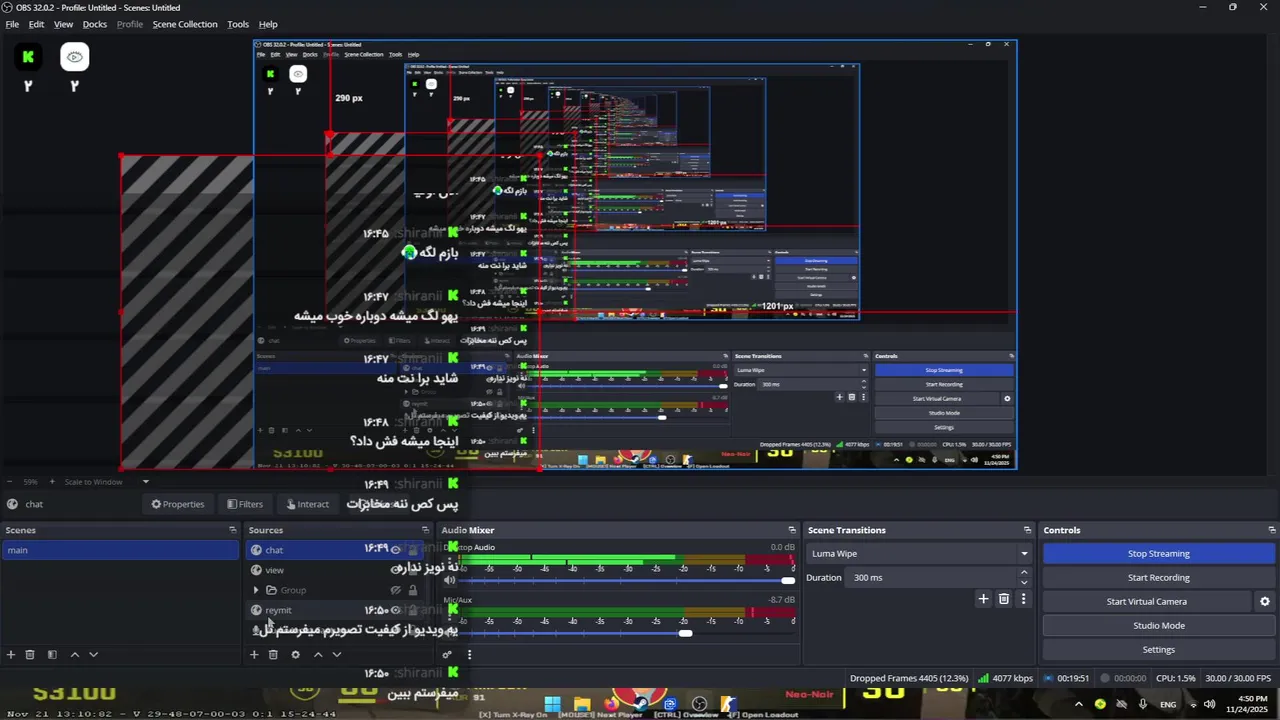1280x720 pixels.
Task: Add a transition using the plus icon
Action: (983, 599)
